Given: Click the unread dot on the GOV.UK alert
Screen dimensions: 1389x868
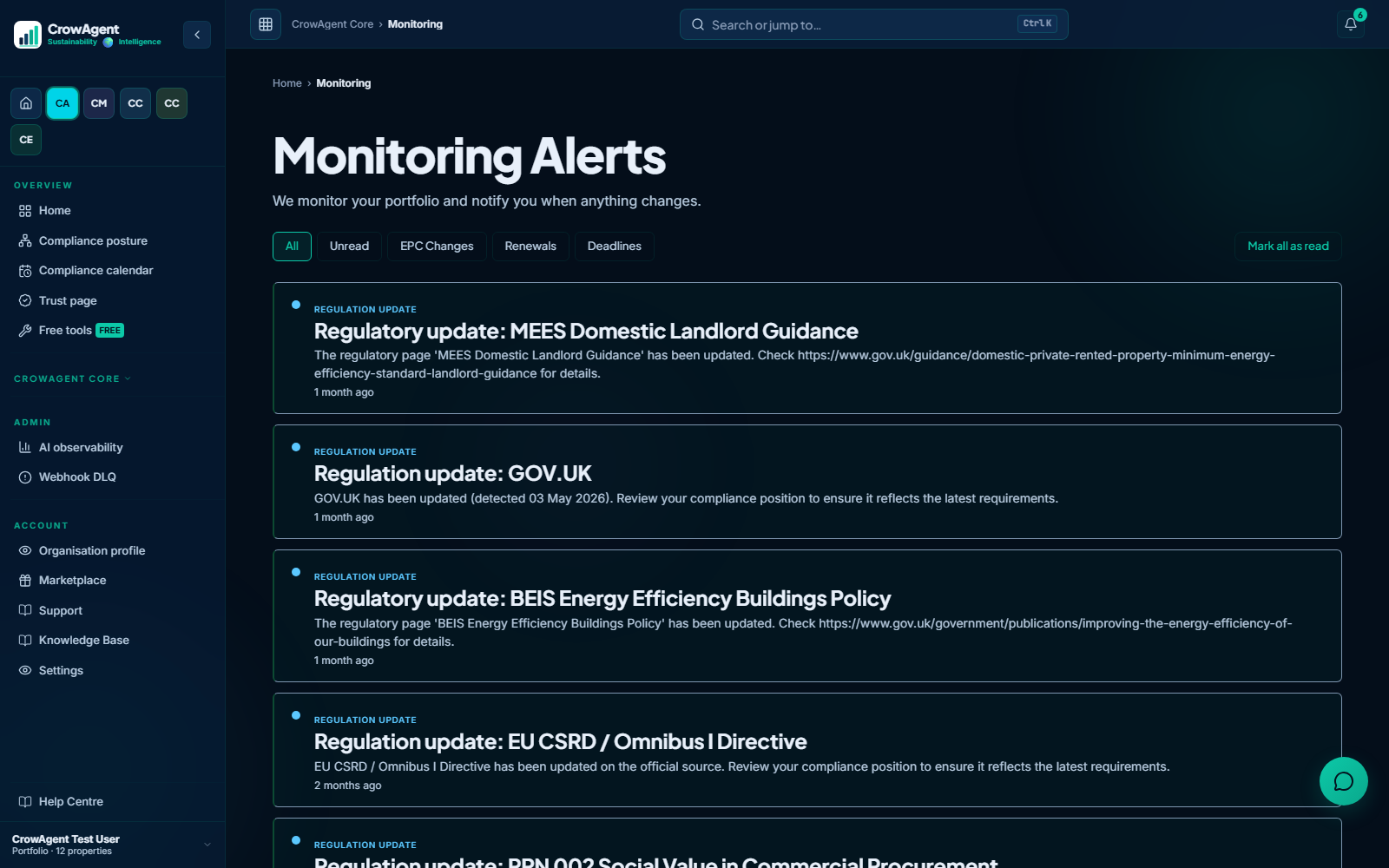Looking at the screenshot, I should [296, 447].
